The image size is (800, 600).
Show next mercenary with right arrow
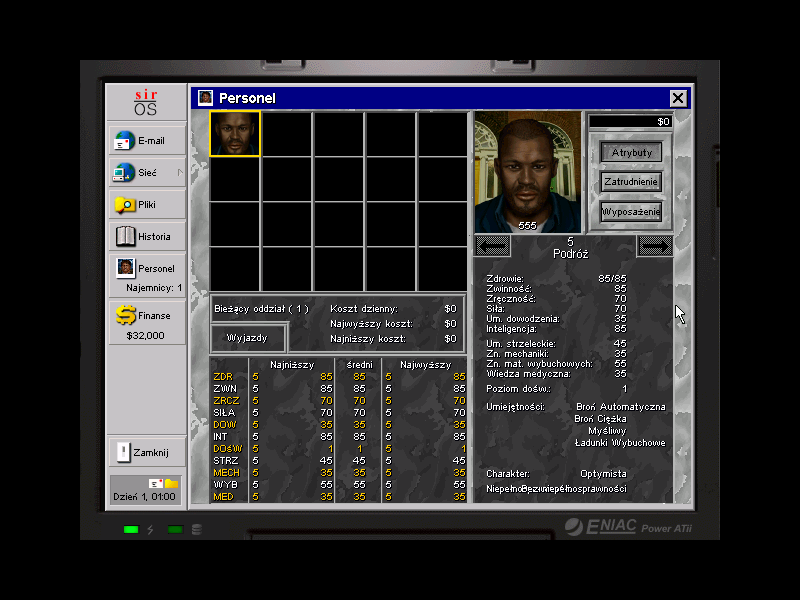654,246
